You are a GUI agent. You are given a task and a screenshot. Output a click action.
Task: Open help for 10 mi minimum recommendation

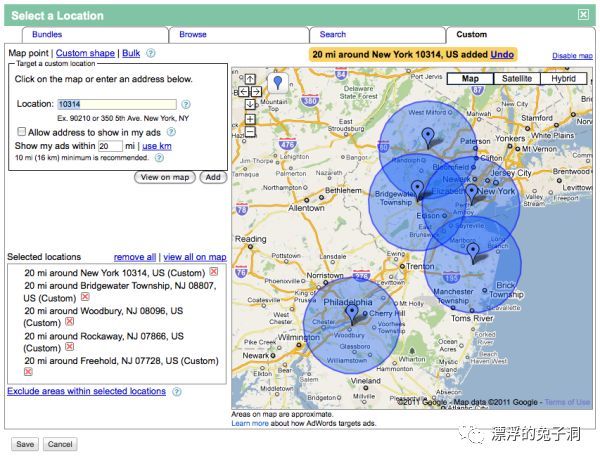click(x=159, y=158)
